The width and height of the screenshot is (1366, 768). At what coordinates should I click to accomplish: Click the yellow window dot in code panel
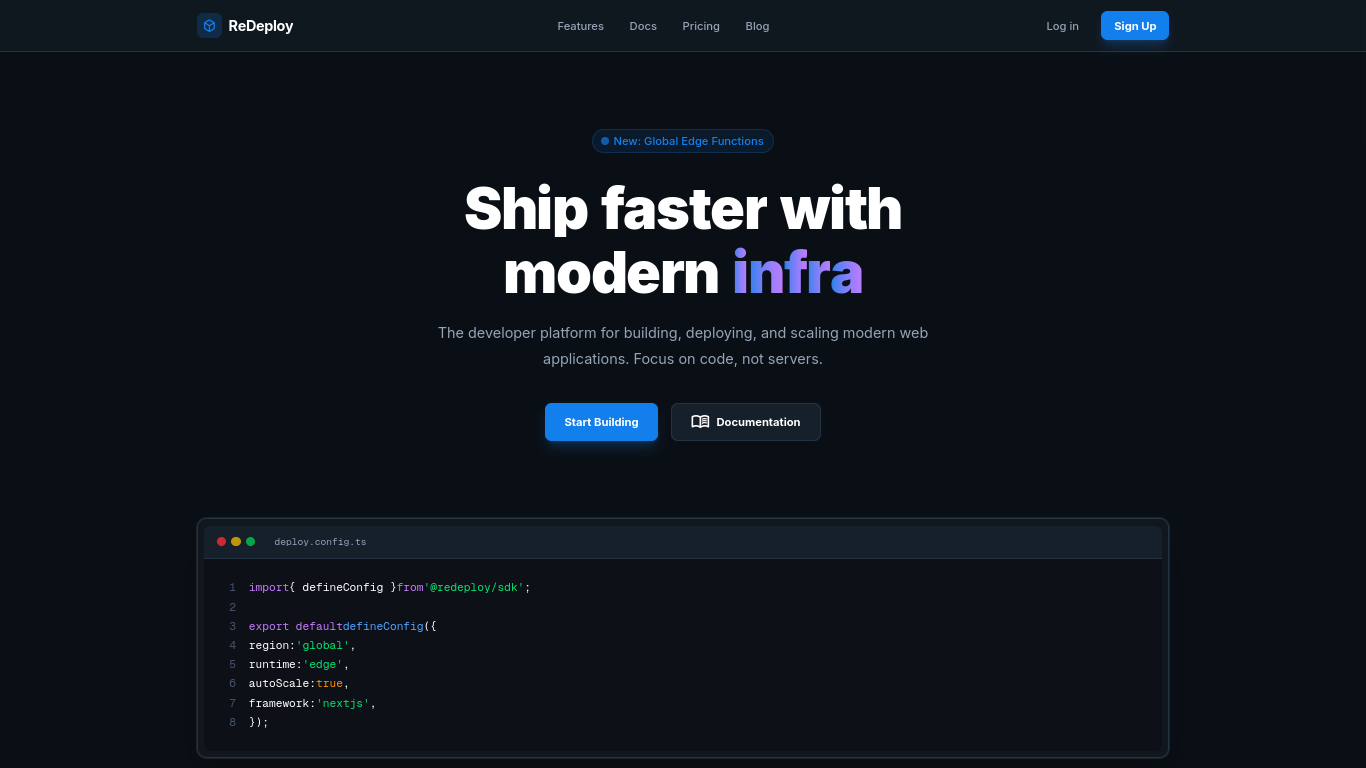point(236,541)
